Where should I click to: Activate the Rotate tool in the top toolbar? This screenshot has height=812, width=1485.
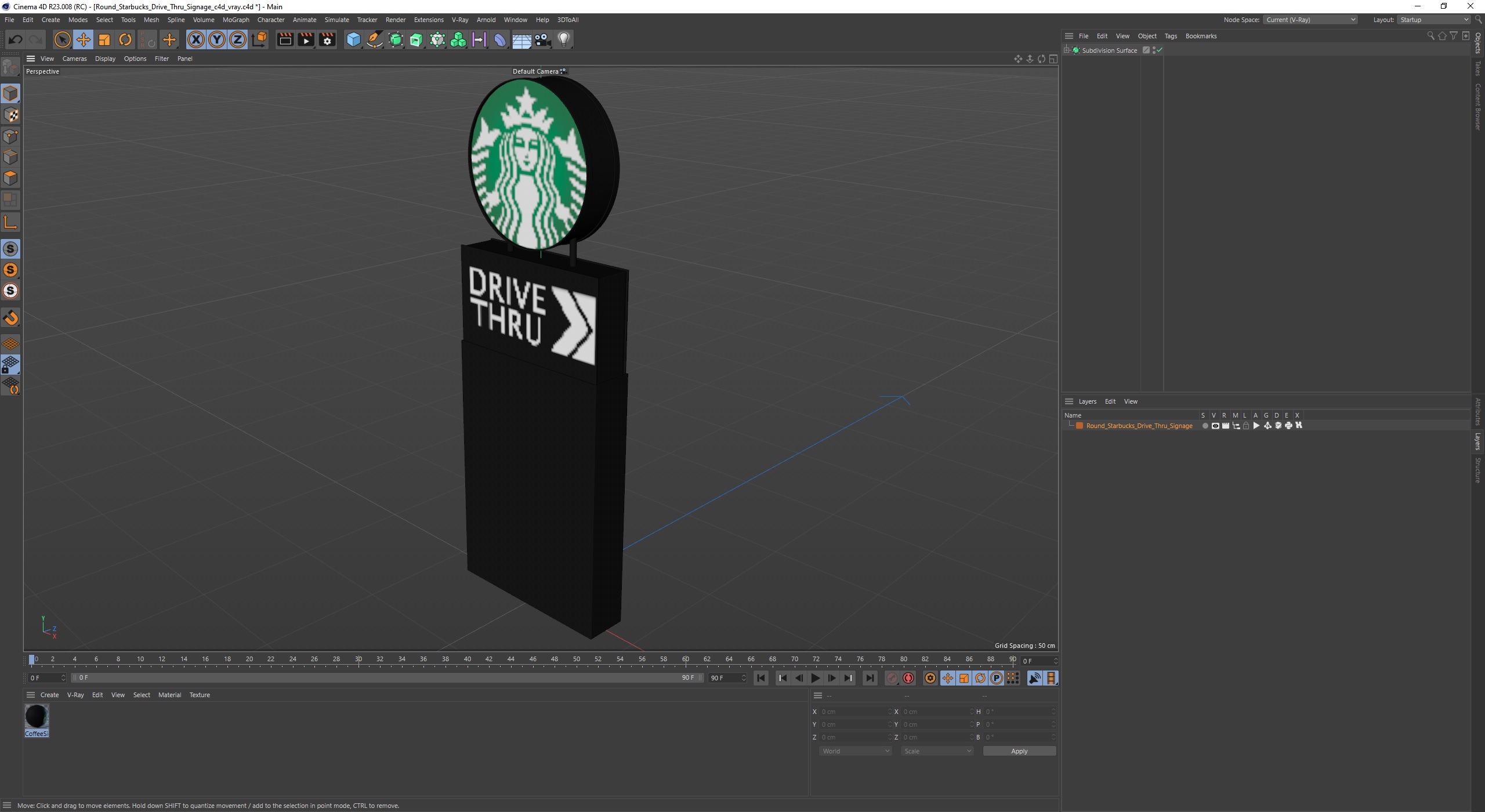[125, 39]
